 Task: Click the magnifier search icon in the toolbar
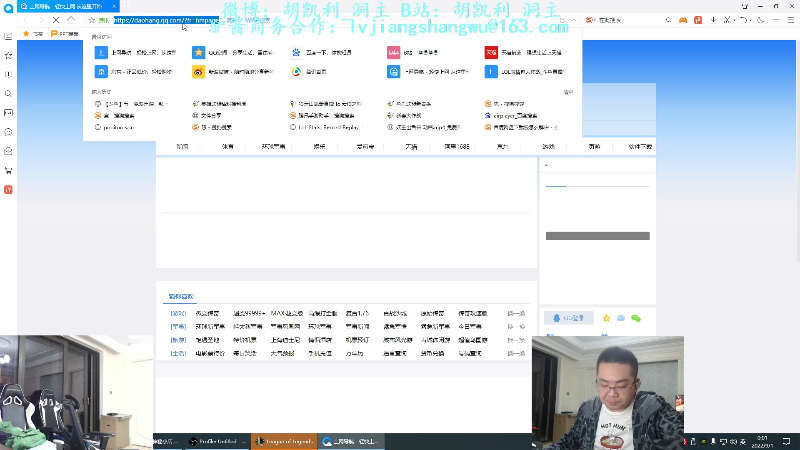[x=668, y=20]
